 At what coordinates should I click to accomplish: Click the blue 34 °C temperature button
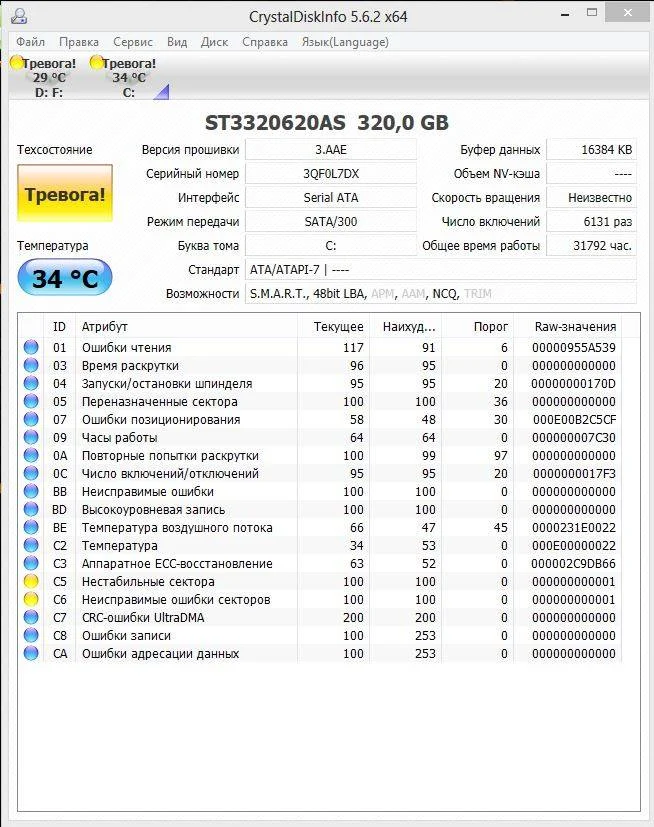[x=65, y=277]
